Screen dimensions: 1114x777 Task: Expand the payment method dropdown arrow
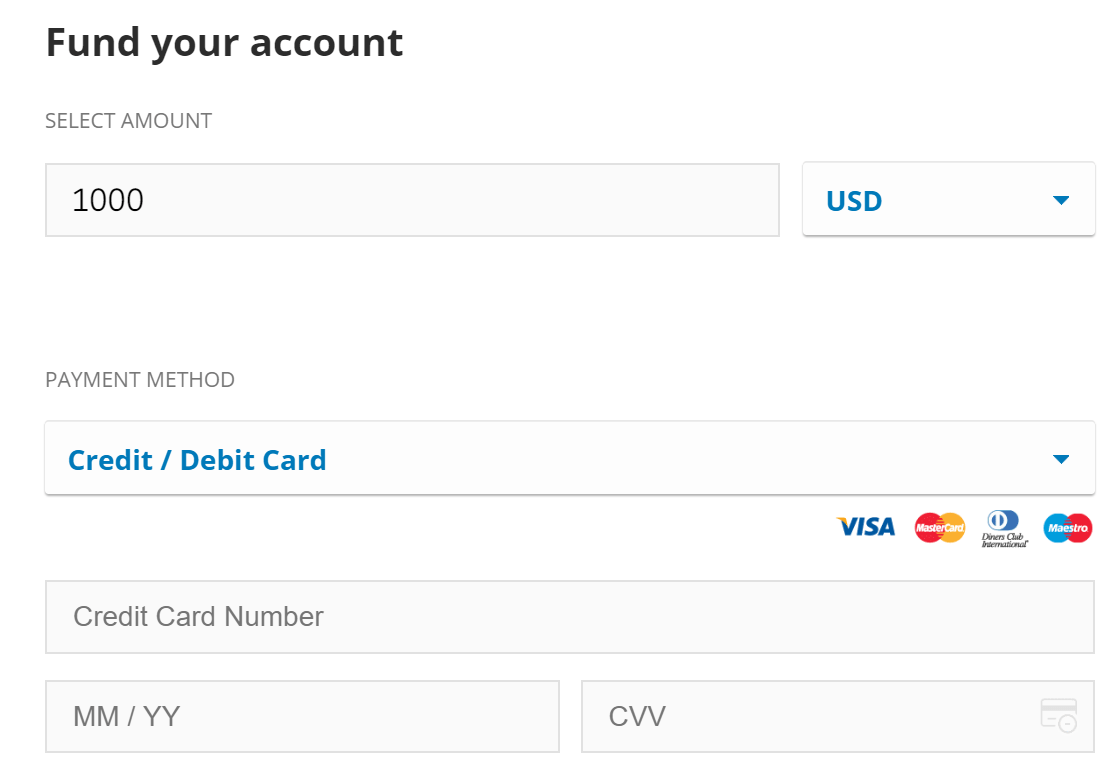pos(1061,460)
